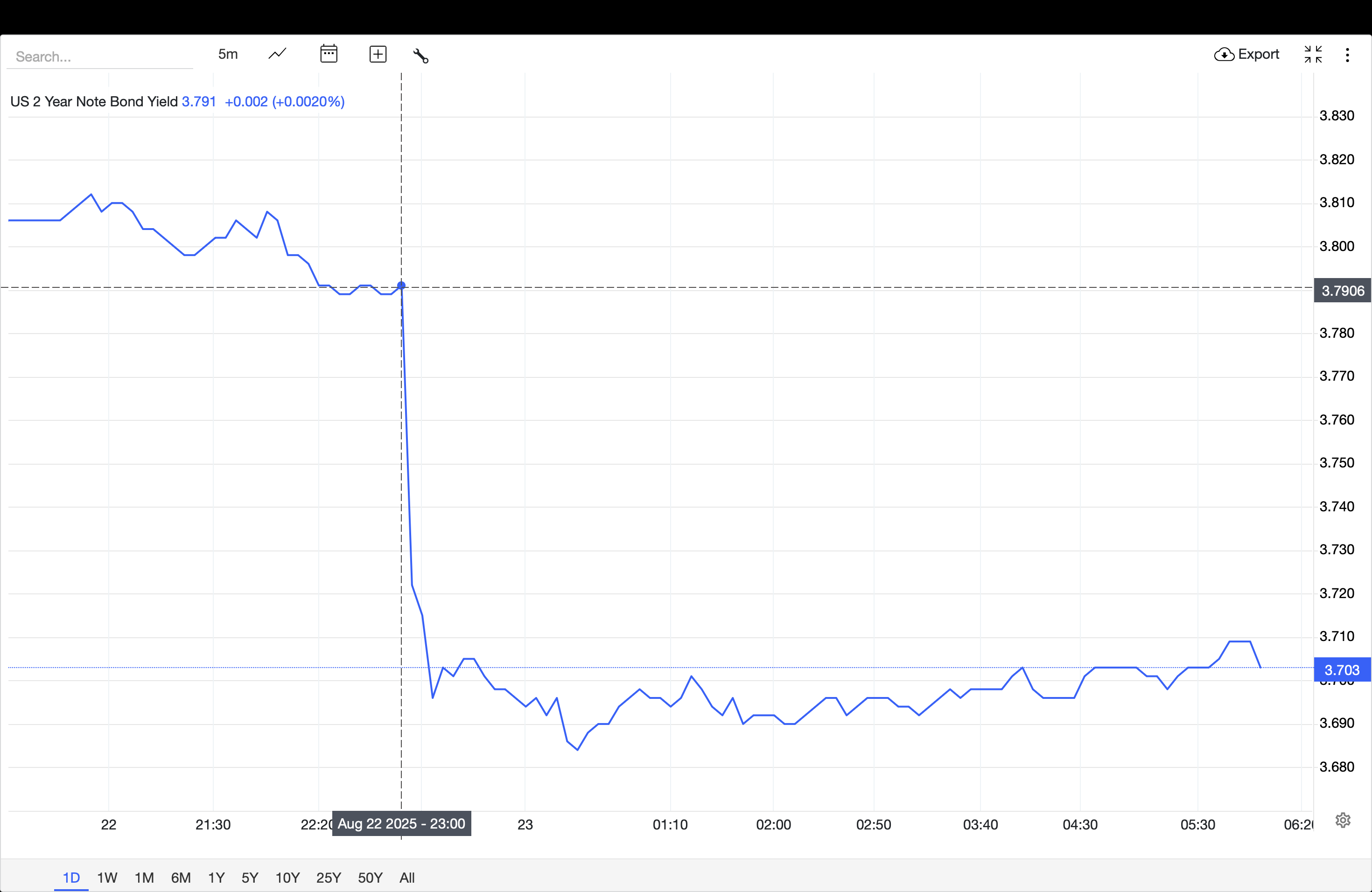Click into the Search input field
The height and width of the screenshot is (892, 1372).
[x=99, y=56]
